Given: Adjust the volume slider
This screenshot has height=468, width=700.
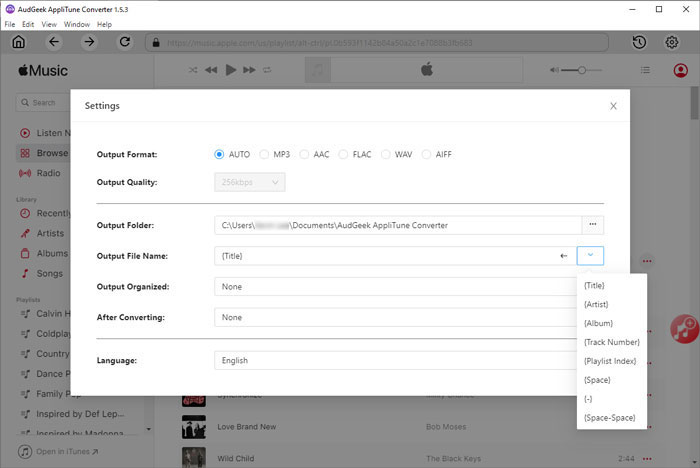Looking at the screenshot, I should pyautogui.click(x=582, y=70).
